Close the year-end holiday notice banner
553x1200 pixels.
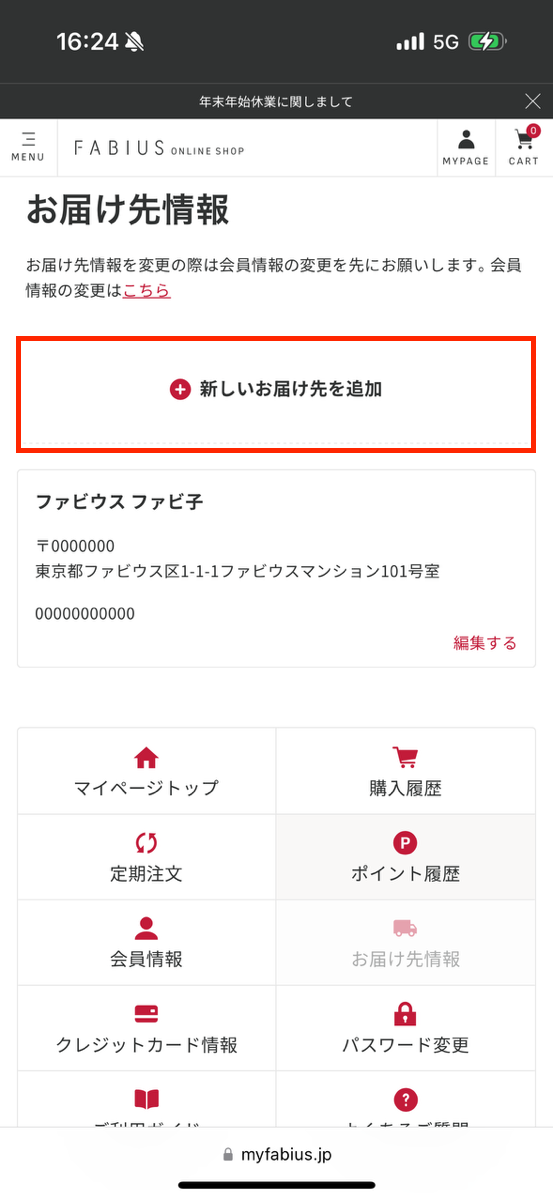click(533, 101)
